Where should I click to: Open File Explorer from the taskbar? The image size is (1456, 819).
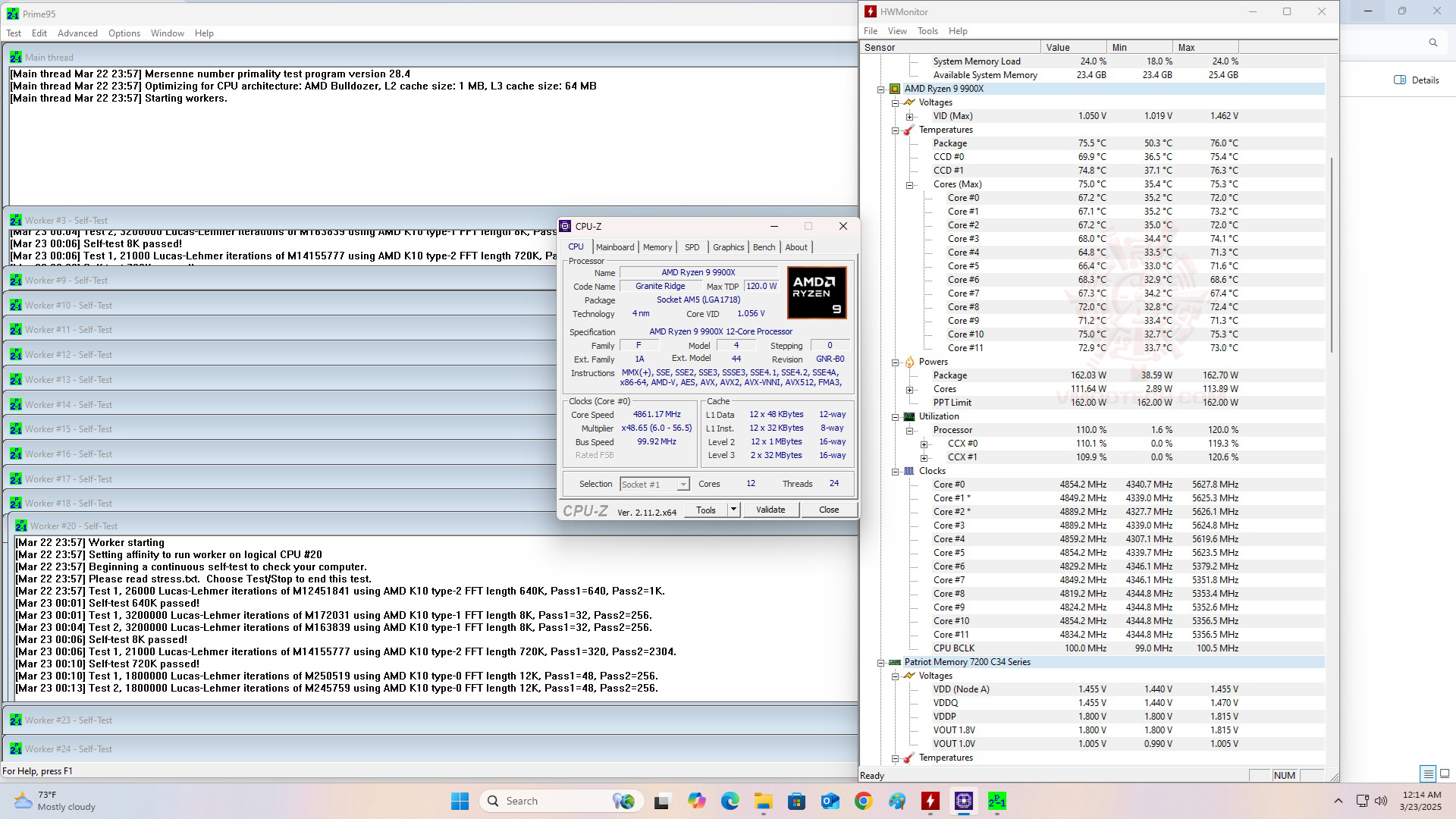pos(763,801)
